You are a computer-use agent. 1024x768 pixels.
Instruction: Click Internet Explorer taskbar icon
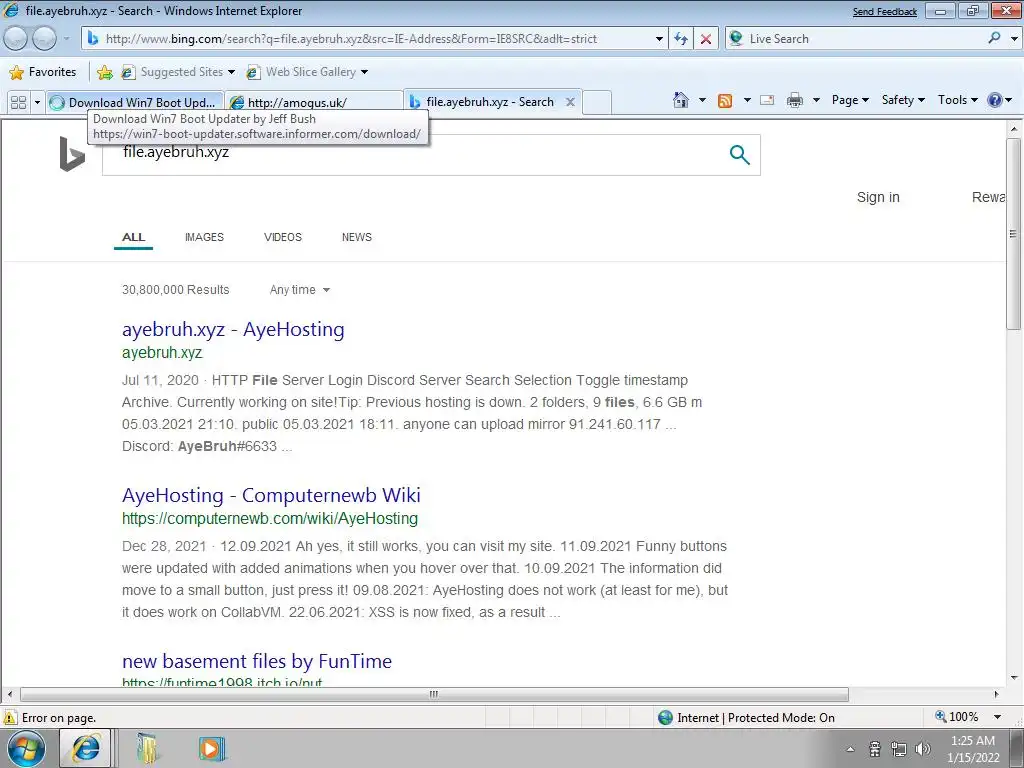tap(86, 748)
